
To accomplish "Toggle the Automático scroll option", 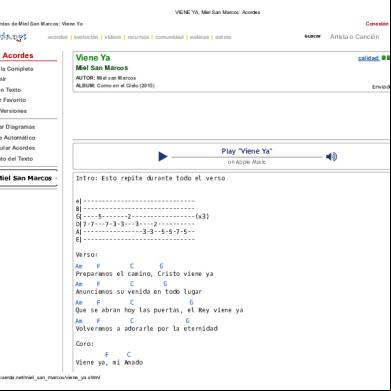I will pyautogui.click(x=18, y=137).
